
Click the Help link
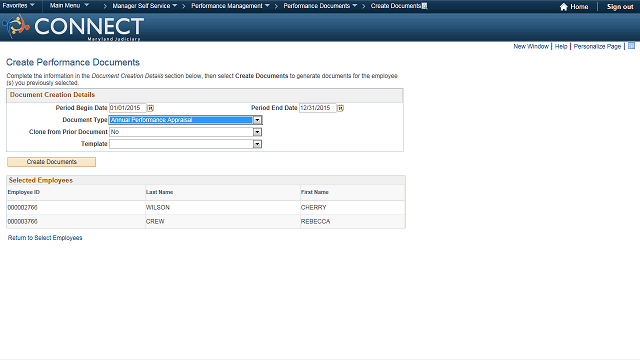(x=561, y=47)
